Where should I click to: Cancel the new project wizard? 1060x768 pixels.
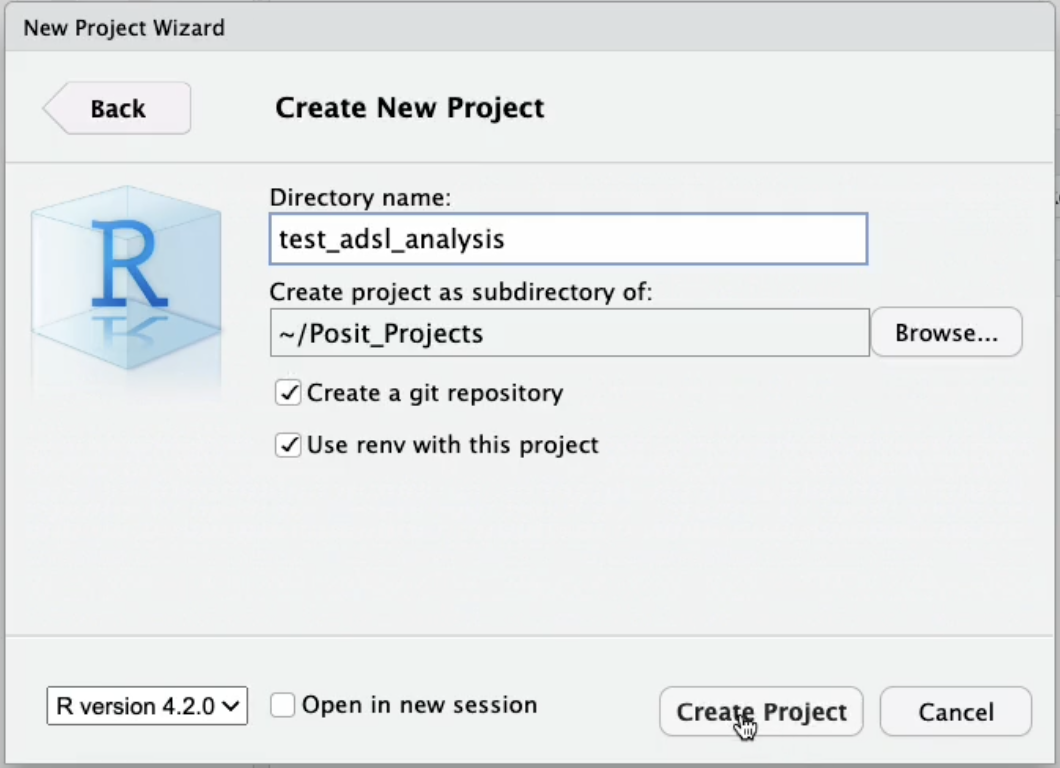coord(954,711)
